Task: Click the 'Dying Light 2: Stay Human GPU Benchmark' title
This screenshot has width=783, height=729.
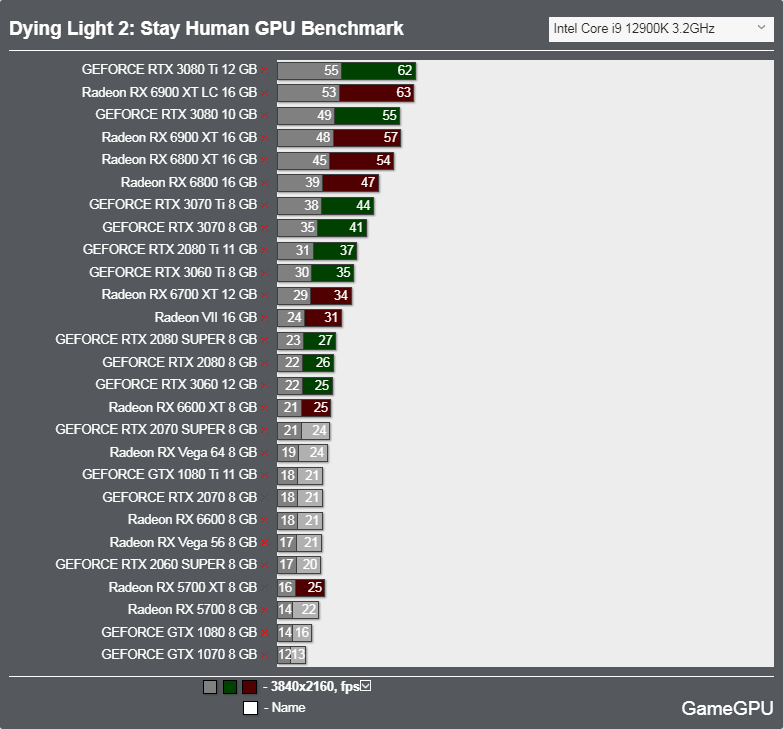Action: tap(206, 28)
